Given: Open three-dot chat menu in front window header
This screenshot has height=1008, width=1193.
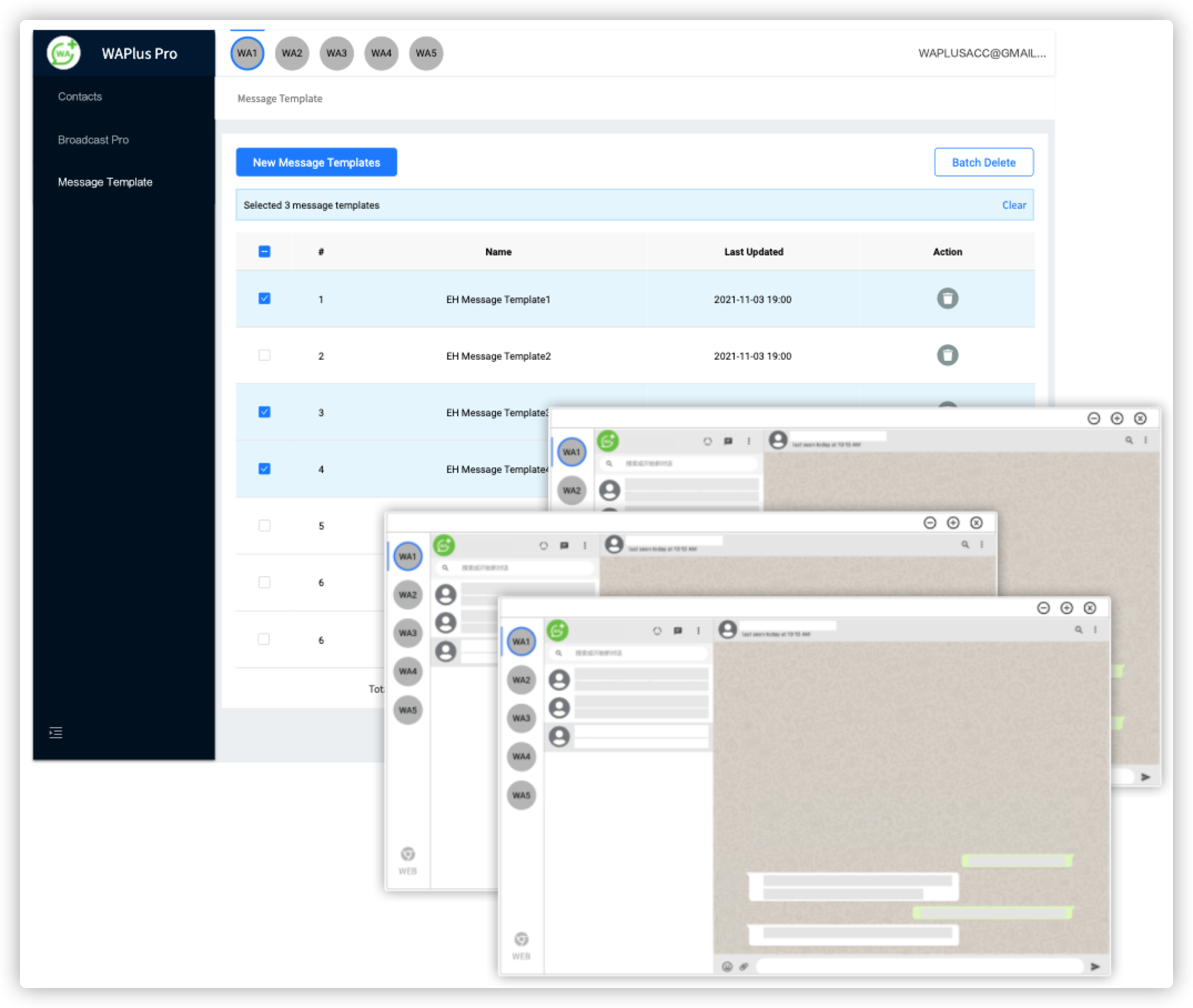Looking at the screenshot, I should pos(1095,629).
